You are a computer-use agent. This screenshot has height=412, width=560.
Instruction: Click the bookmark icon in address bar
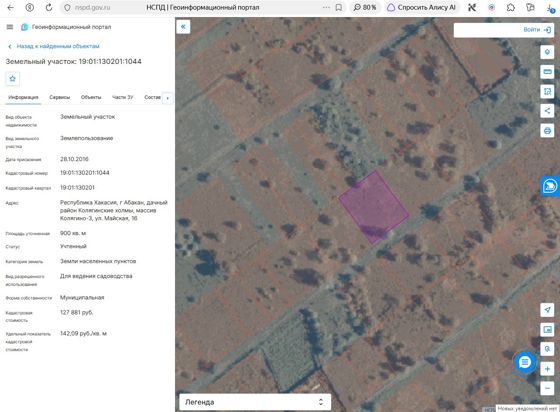[x=339, y=7]
